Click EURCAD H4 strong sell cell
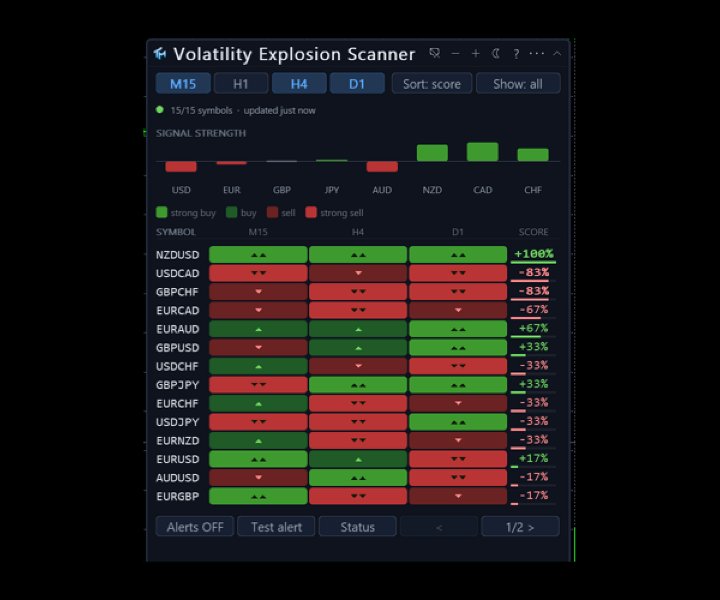This screenshot has height=600, width=720. pyautogui.click(x=358, y=310)
